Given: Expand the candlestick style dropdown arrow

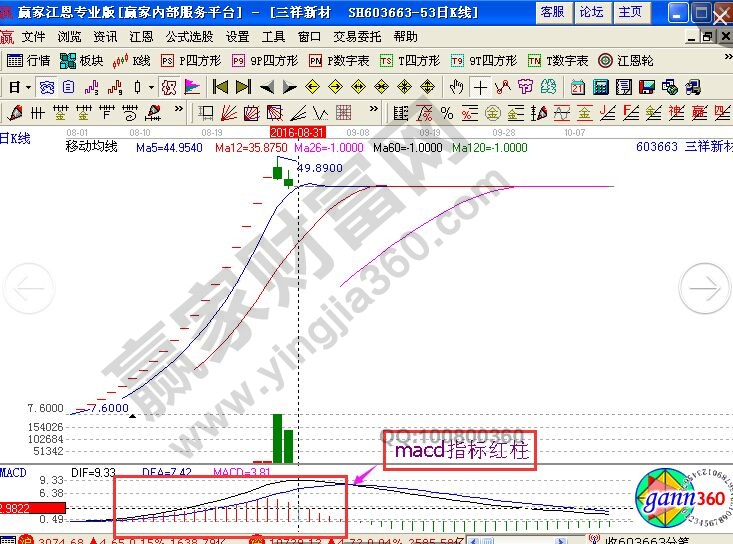Looking at the screenshot, I should click(x=150, y=87).
